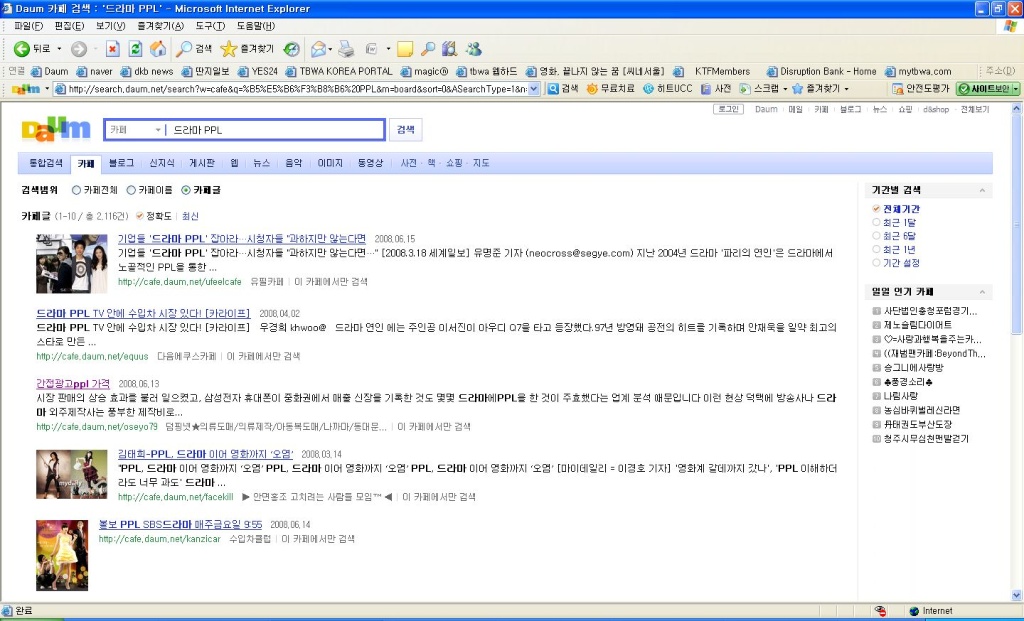
Task: Click the Messenger people icon
Action: pyautogui.click(x=473, y=49)
